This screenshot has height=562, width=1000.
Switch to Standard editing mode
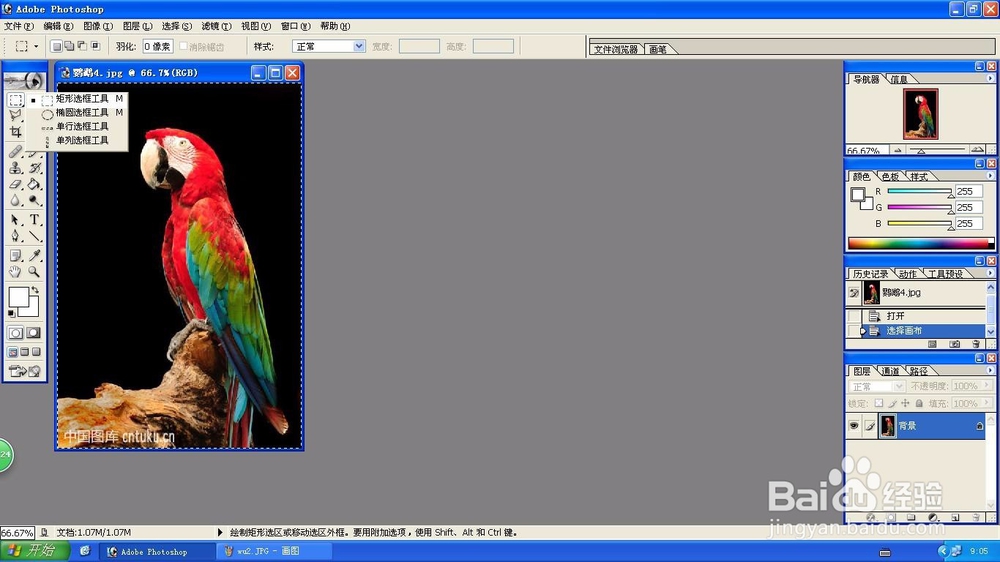(x=15, y=333)
